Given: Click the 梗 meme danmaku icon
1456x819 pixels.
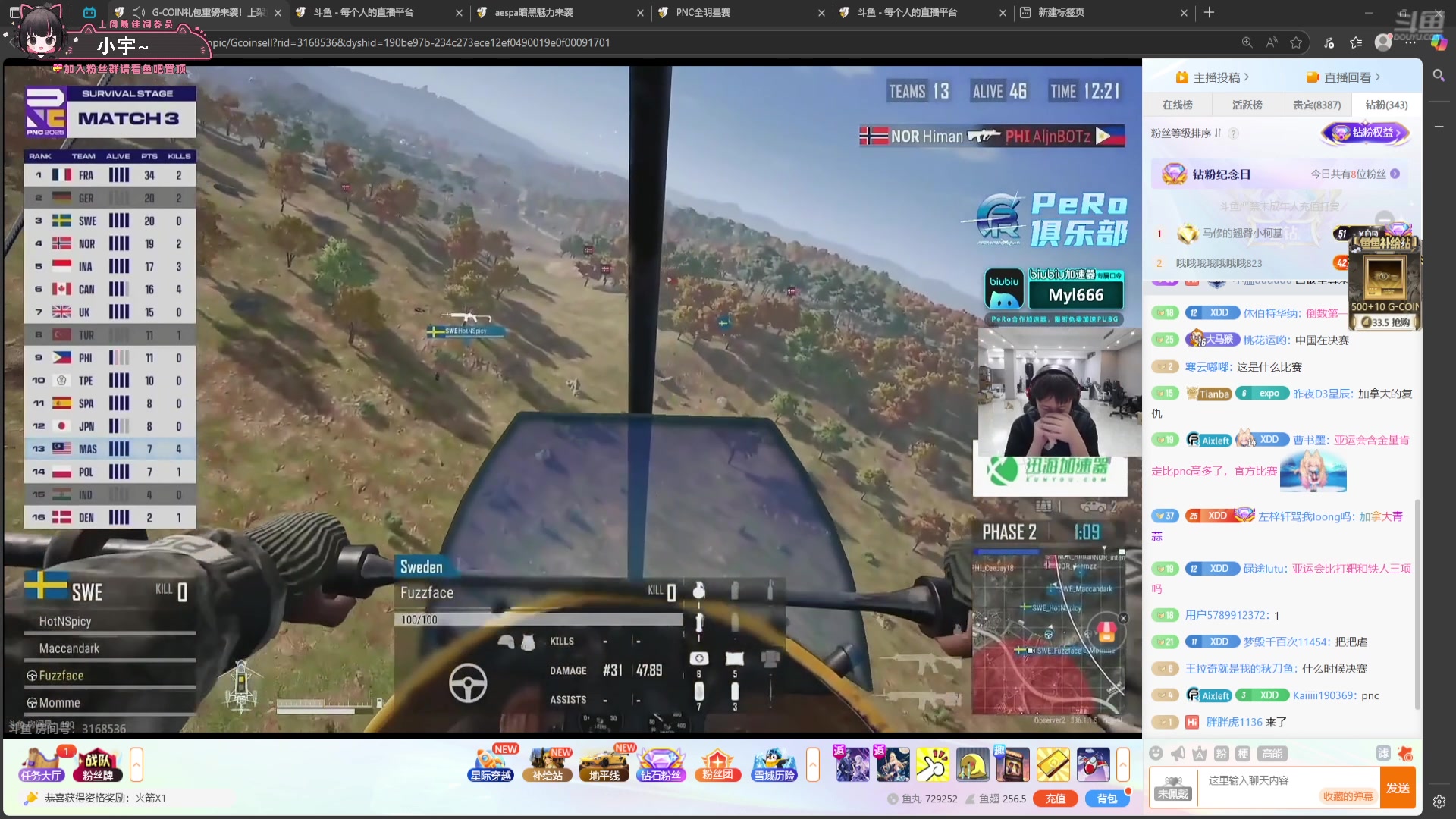Looking at the screenshot, I should tap(1243, 753).
